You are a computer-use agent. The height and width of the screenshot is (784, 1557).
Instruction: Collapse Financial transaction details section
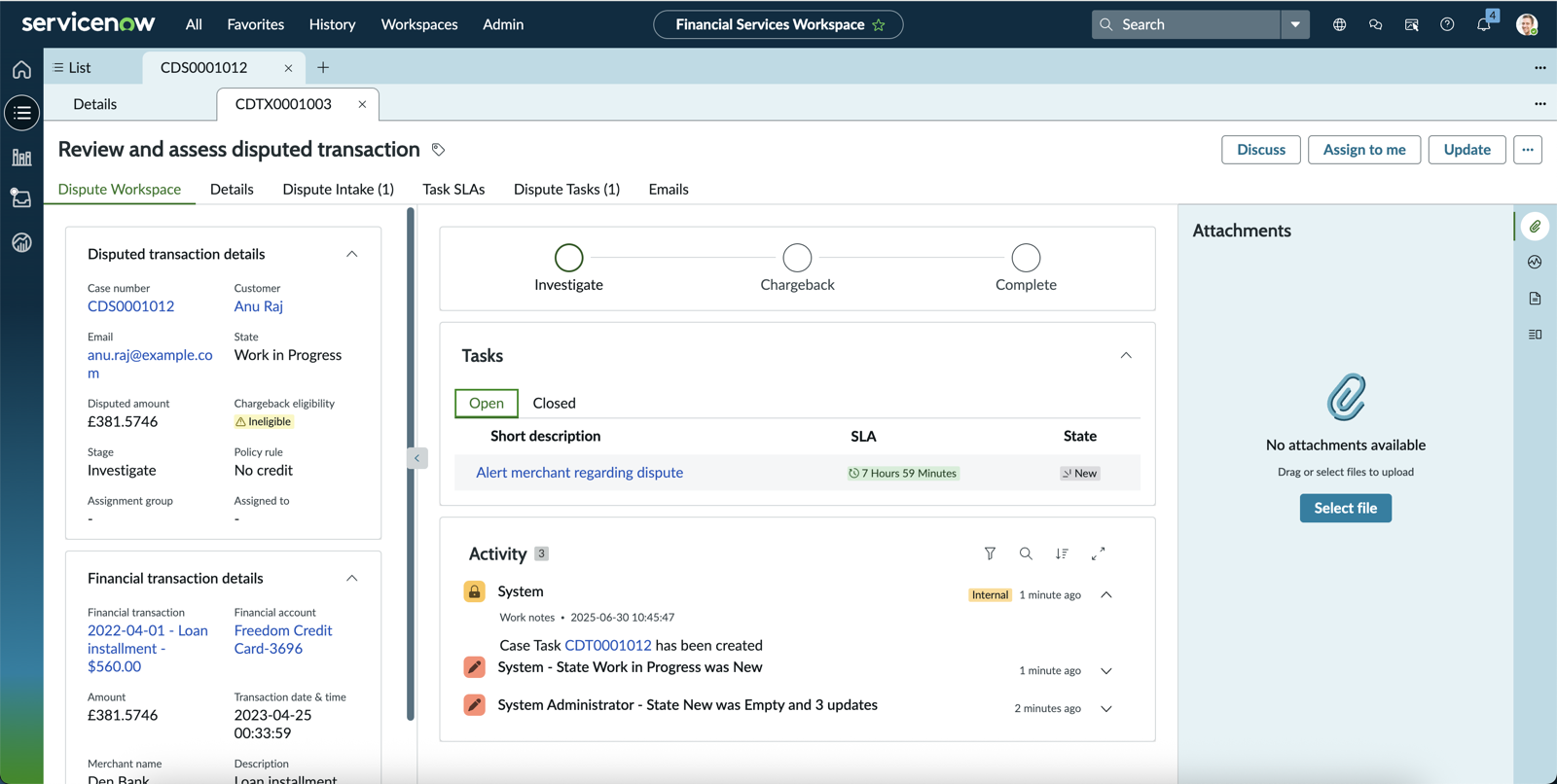tap(352, 579)
